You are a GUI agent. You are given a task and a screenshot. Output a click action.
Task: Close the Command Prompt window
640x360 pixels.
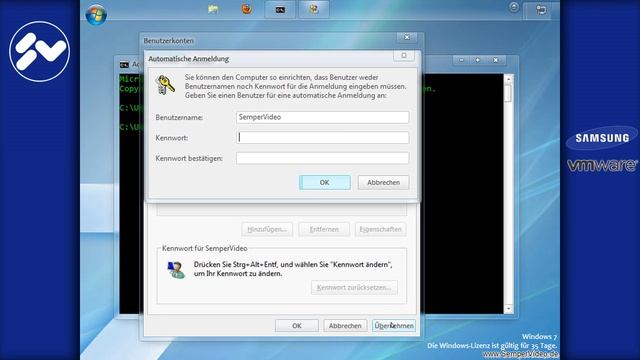(496, 60)
